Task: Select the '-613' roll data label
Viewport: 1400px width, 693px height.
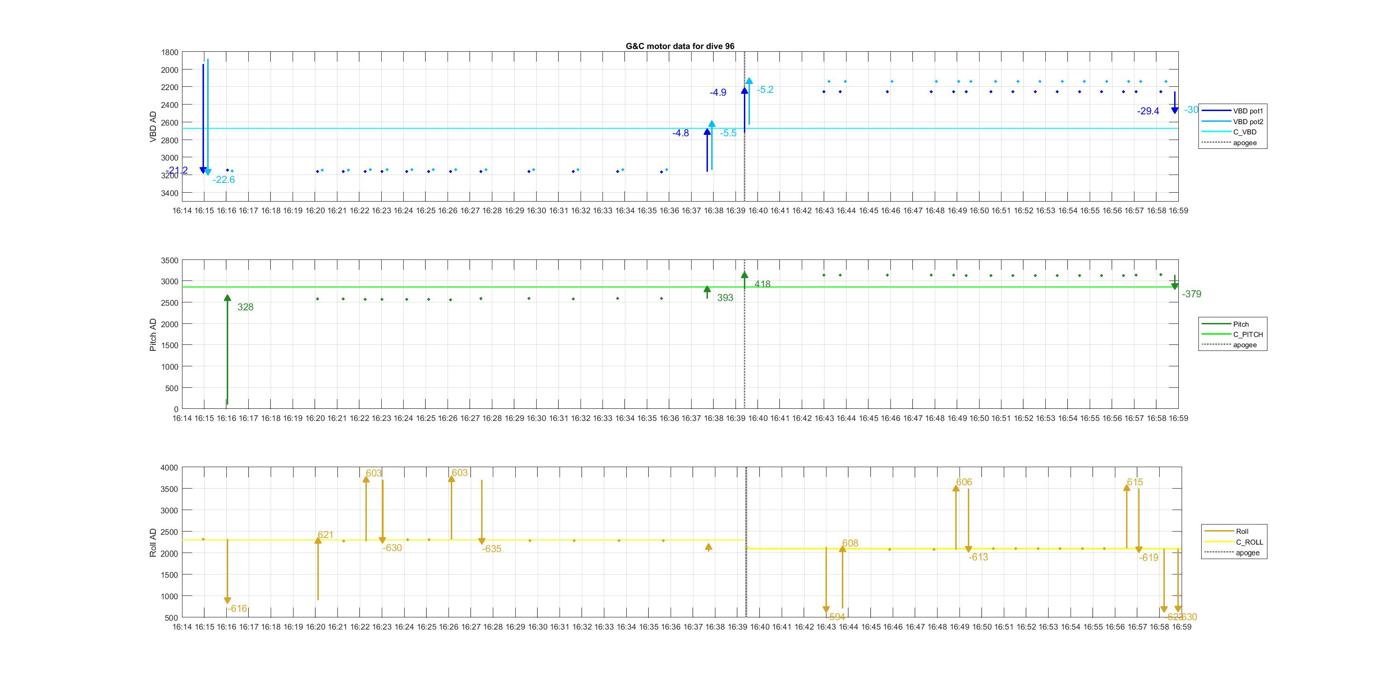Action: pos(978,557)
